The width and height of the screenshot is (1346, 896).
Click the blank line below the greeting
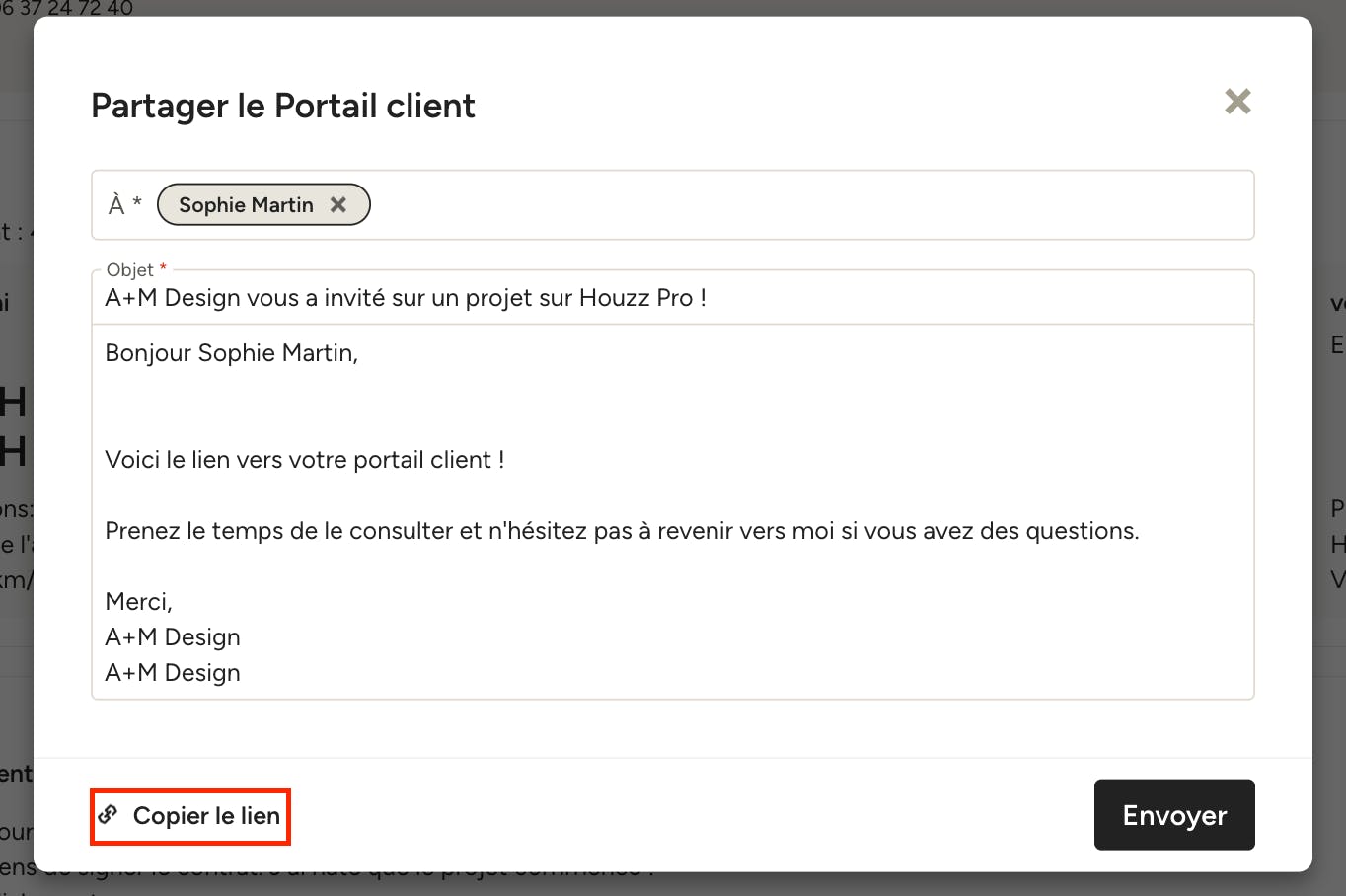[673, 407]
